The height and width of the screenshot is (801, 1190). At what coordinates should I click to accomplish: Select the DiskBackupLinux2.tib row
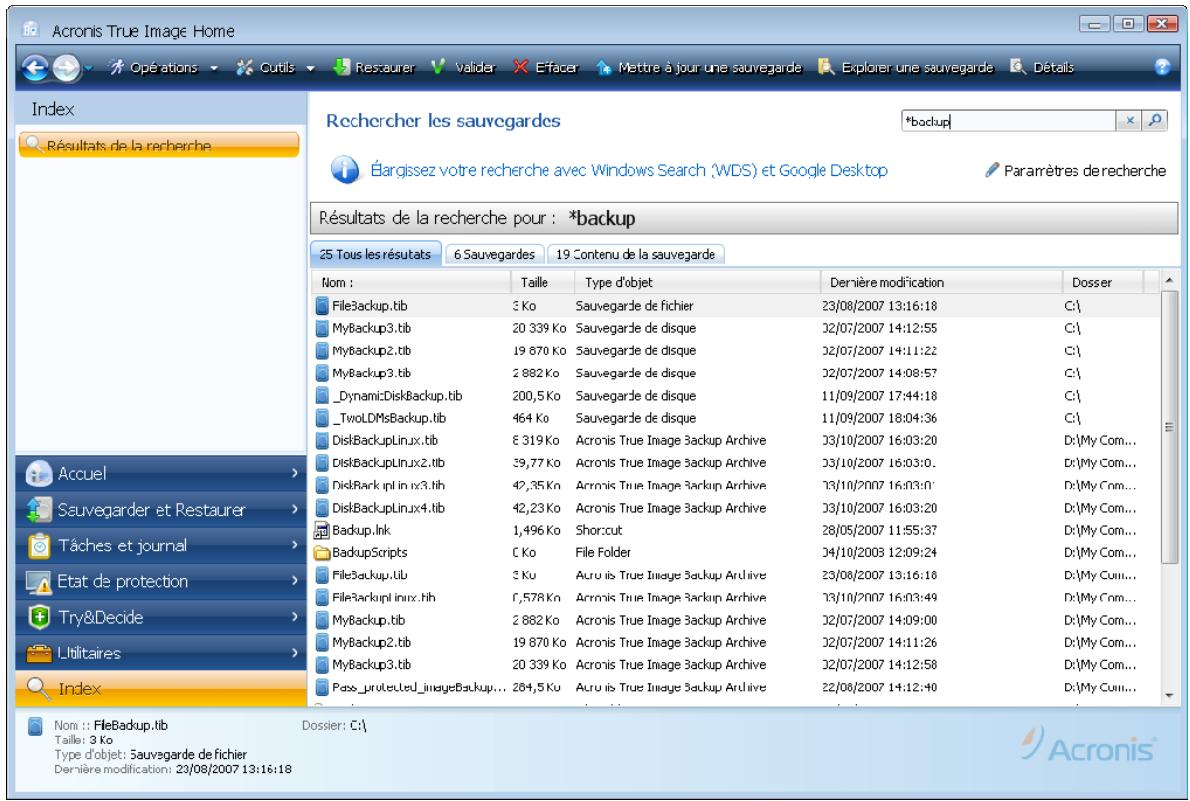point(735,463)
